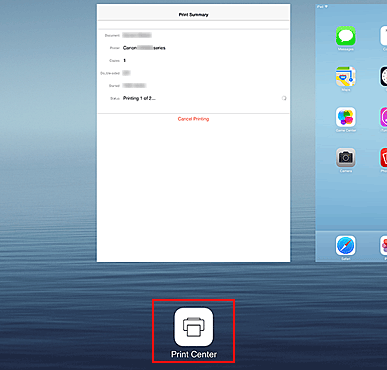This screenshot has height=370, width=387.
Task: Tap the Safari icon in the dock
Action: coord(346,245)
